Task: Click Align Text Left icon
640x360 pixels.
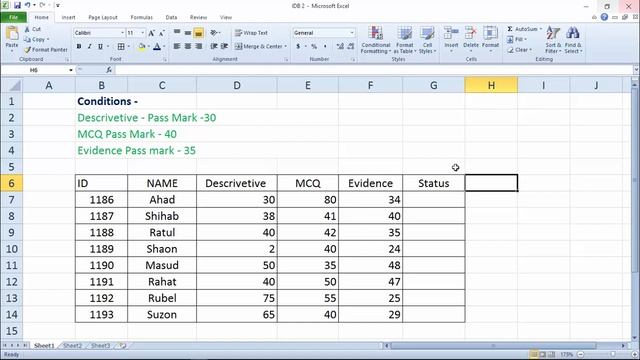Action: (177, 47)
